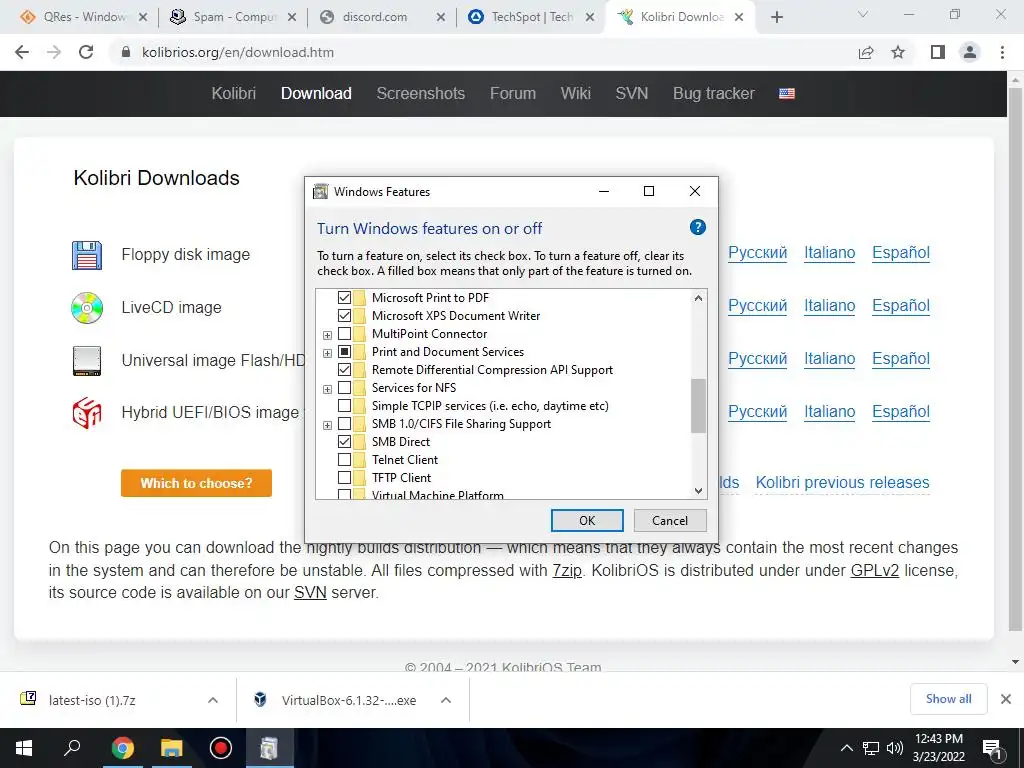Click the Hybrid UEFI/BIOS image icon
1024x768 pixels.
click(x=87, y=413)
